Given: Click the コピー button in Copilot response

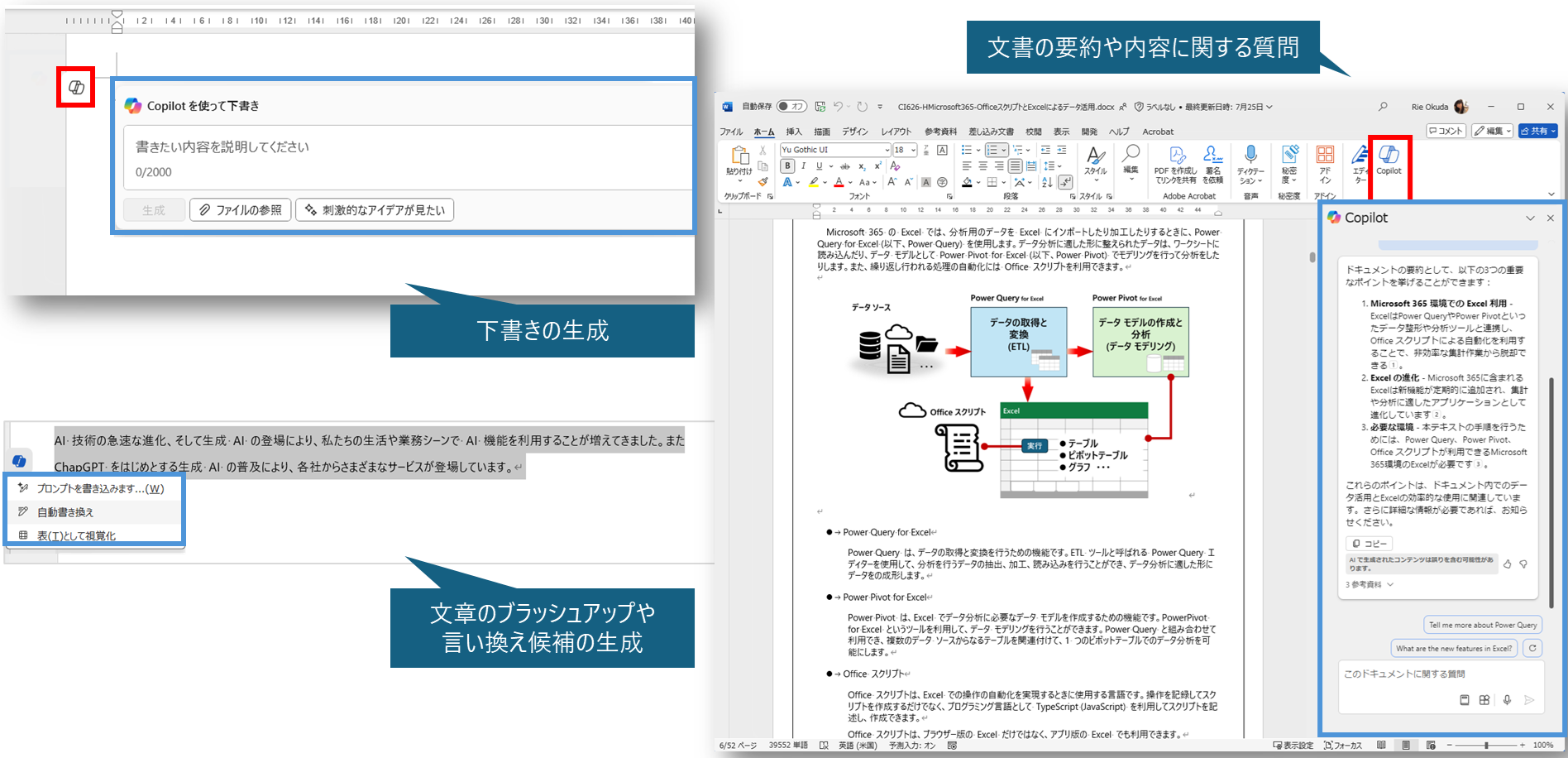Looking at the screenshot, I should 1370,544.
